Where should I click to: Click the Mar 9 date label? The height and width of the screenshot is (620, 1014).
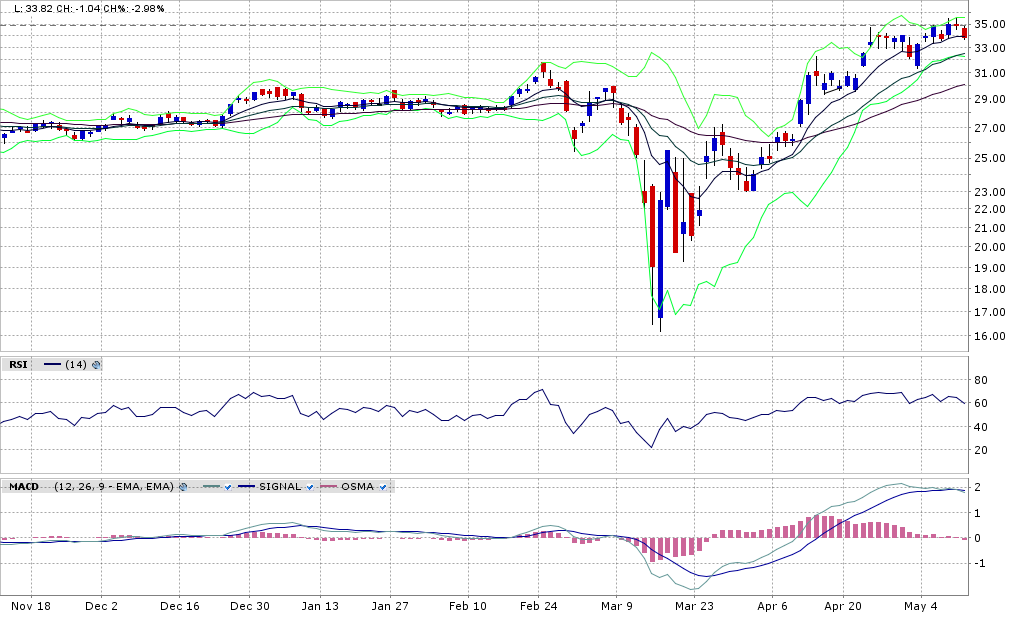point(616,606)
